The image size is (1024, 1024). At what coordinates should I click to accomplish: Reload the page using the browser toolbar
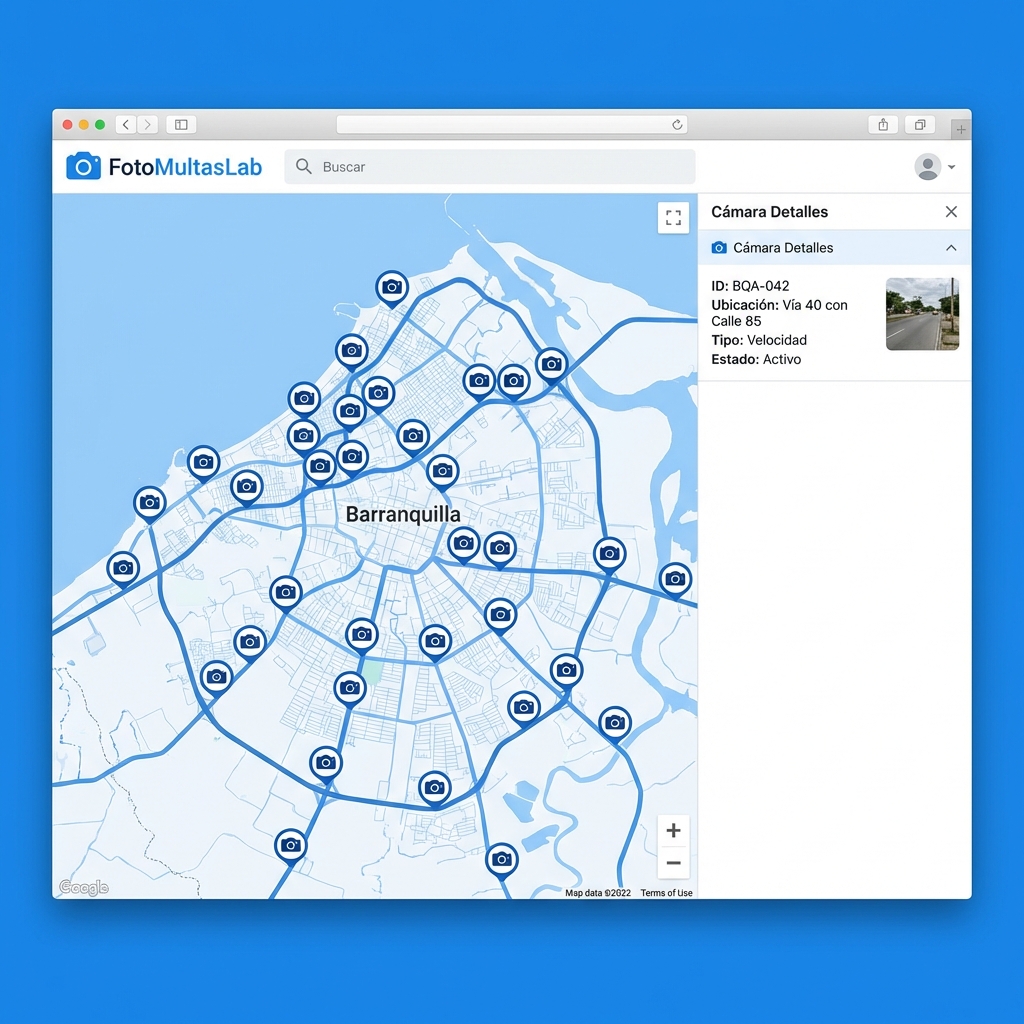point(679,124)
